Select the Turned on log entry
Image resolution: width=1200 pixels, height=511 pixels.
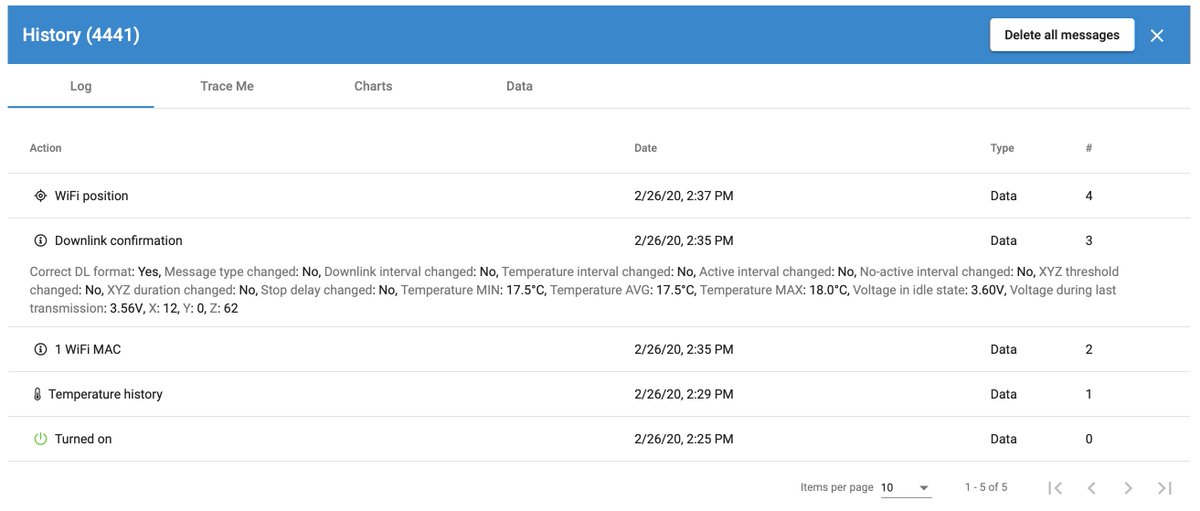click(x=599, y=439)
